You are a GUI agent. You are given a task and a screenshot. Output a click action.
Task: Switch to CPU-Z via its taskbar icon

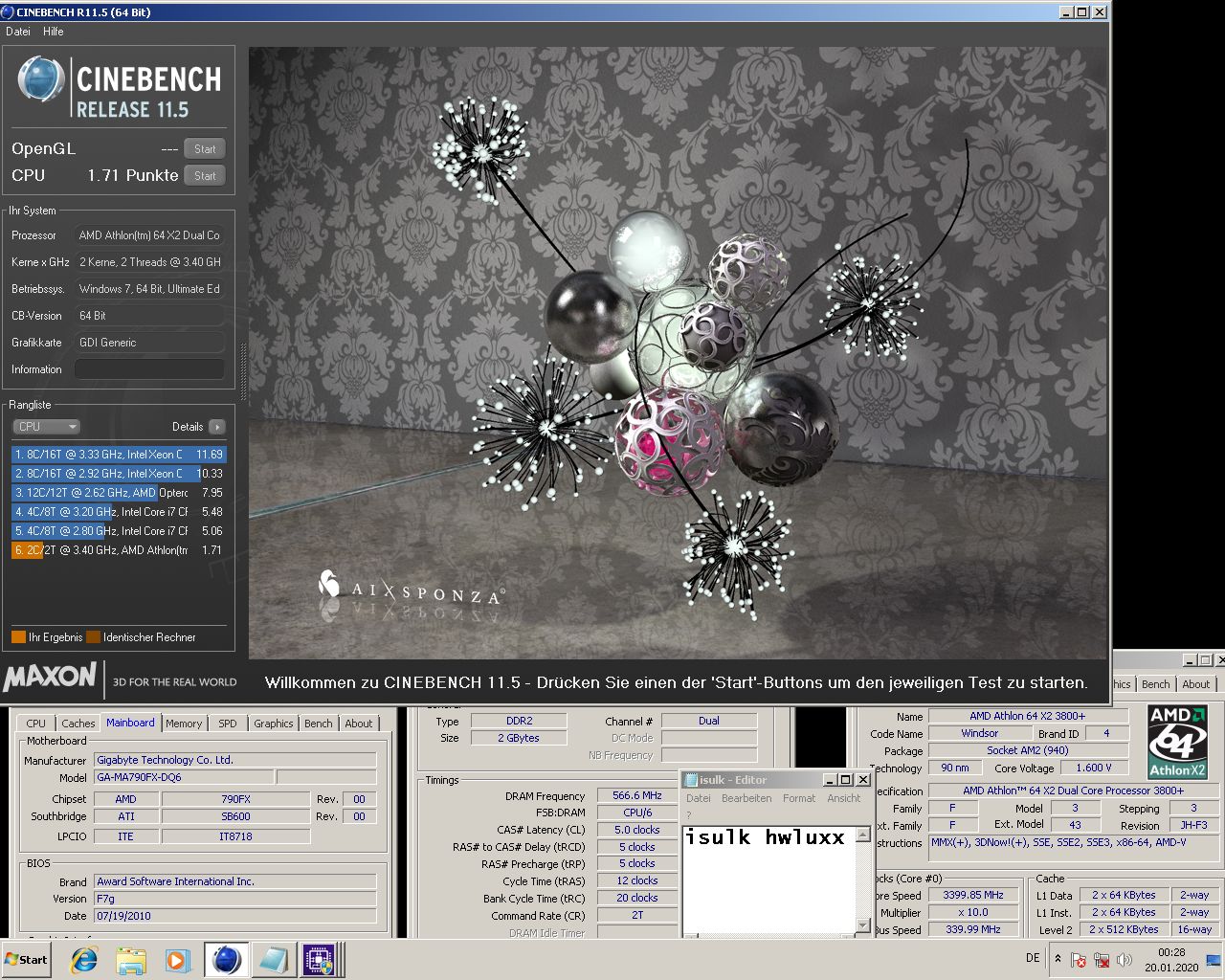click(319, 960)
